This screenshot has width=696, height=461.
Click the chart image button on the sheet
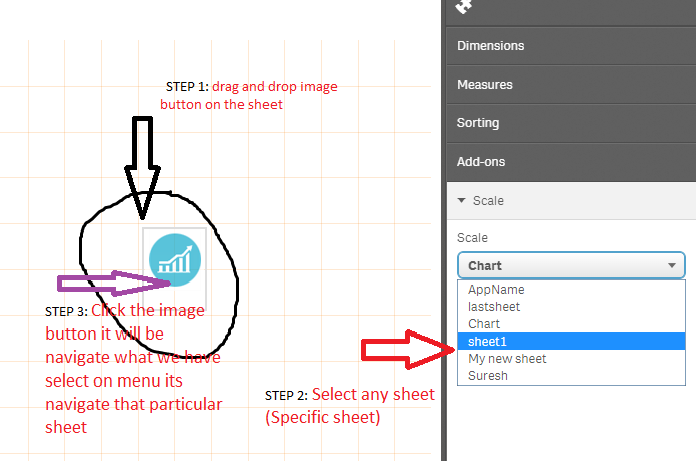(x=175, y=260)
